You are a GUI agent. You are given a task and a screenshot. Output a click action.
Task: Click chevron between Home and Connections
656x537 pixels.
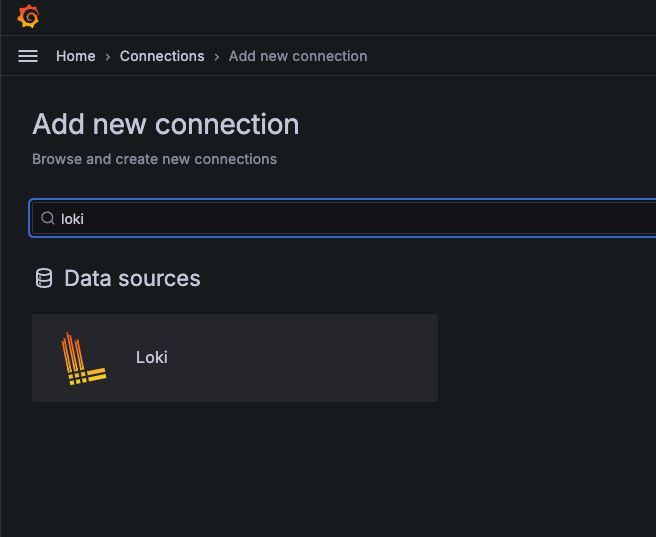click(x=108, y=57)
